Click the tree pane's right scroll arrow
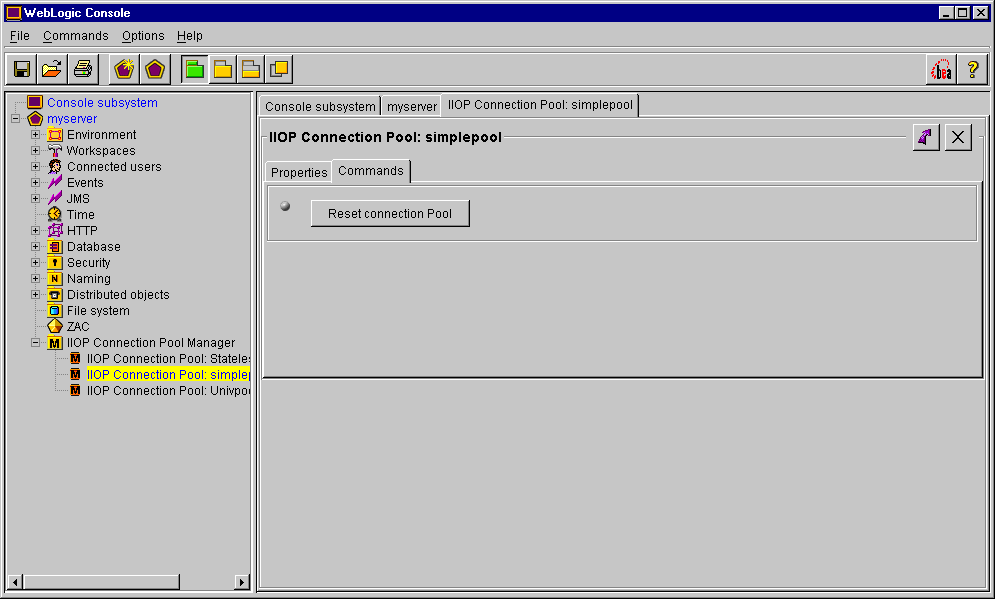This screenshot has width=998, height=602. (x=241, y=582)
